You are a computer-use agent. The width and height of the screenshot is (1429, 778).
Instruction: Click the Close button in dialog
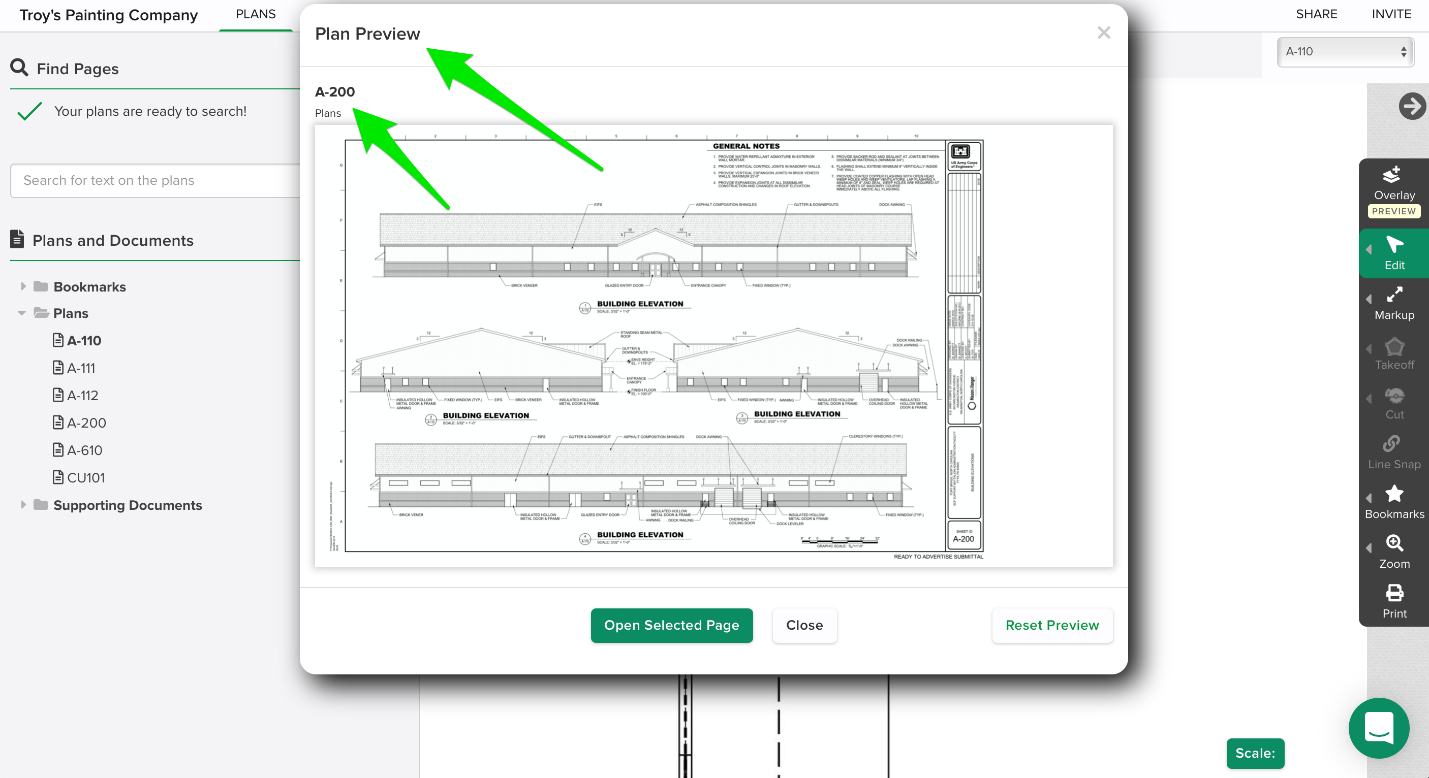pos(804,625)
